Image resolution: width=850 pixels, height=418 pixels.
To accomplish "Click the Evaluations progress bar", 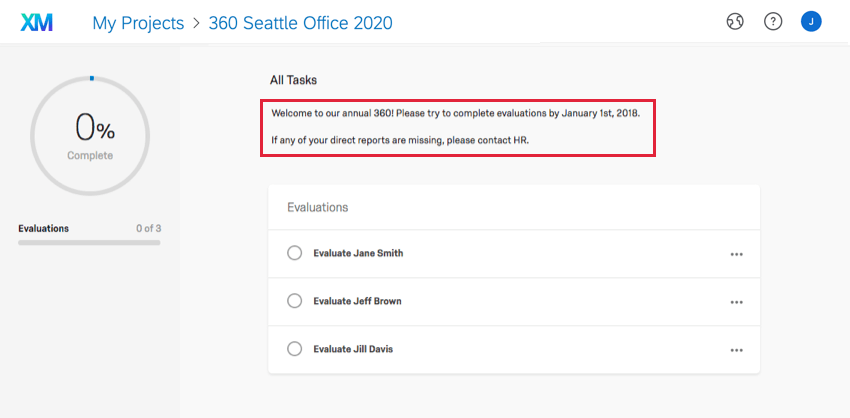I will [x=89, y=242].
